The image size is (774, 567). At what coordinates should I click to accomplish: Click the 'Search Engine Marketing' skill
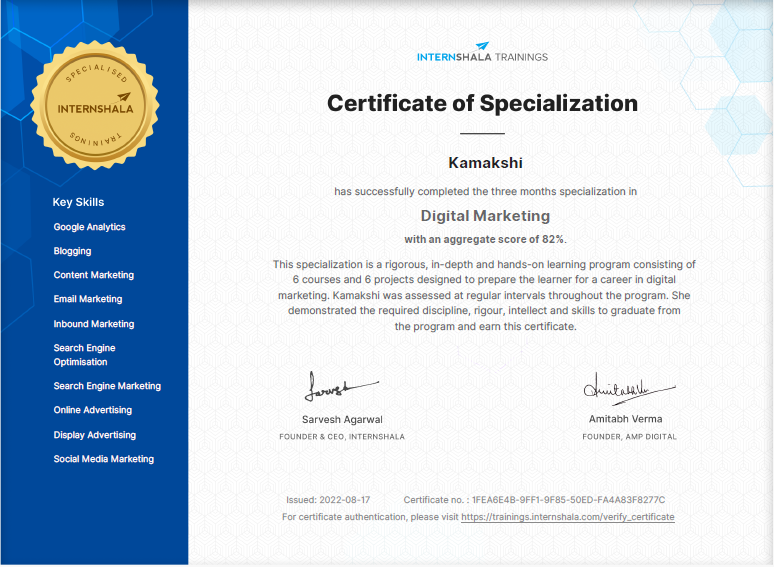[107, 386]
